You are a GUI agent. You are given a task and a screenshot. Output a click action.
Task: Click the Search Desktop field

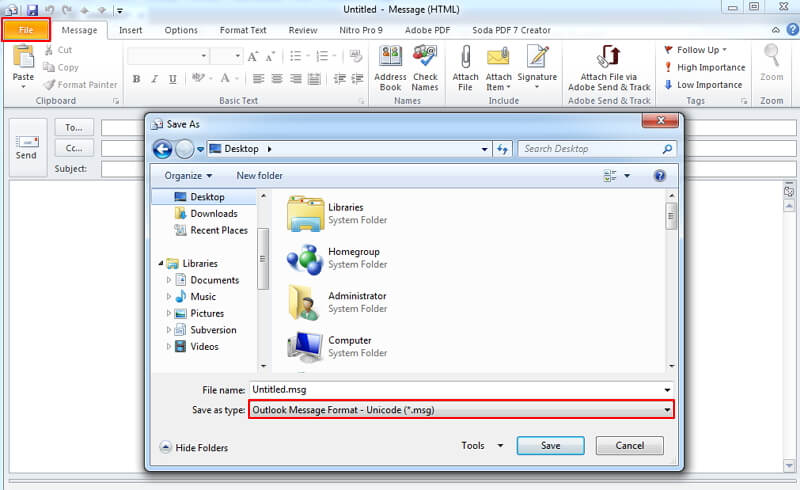(x=590, y=149)
